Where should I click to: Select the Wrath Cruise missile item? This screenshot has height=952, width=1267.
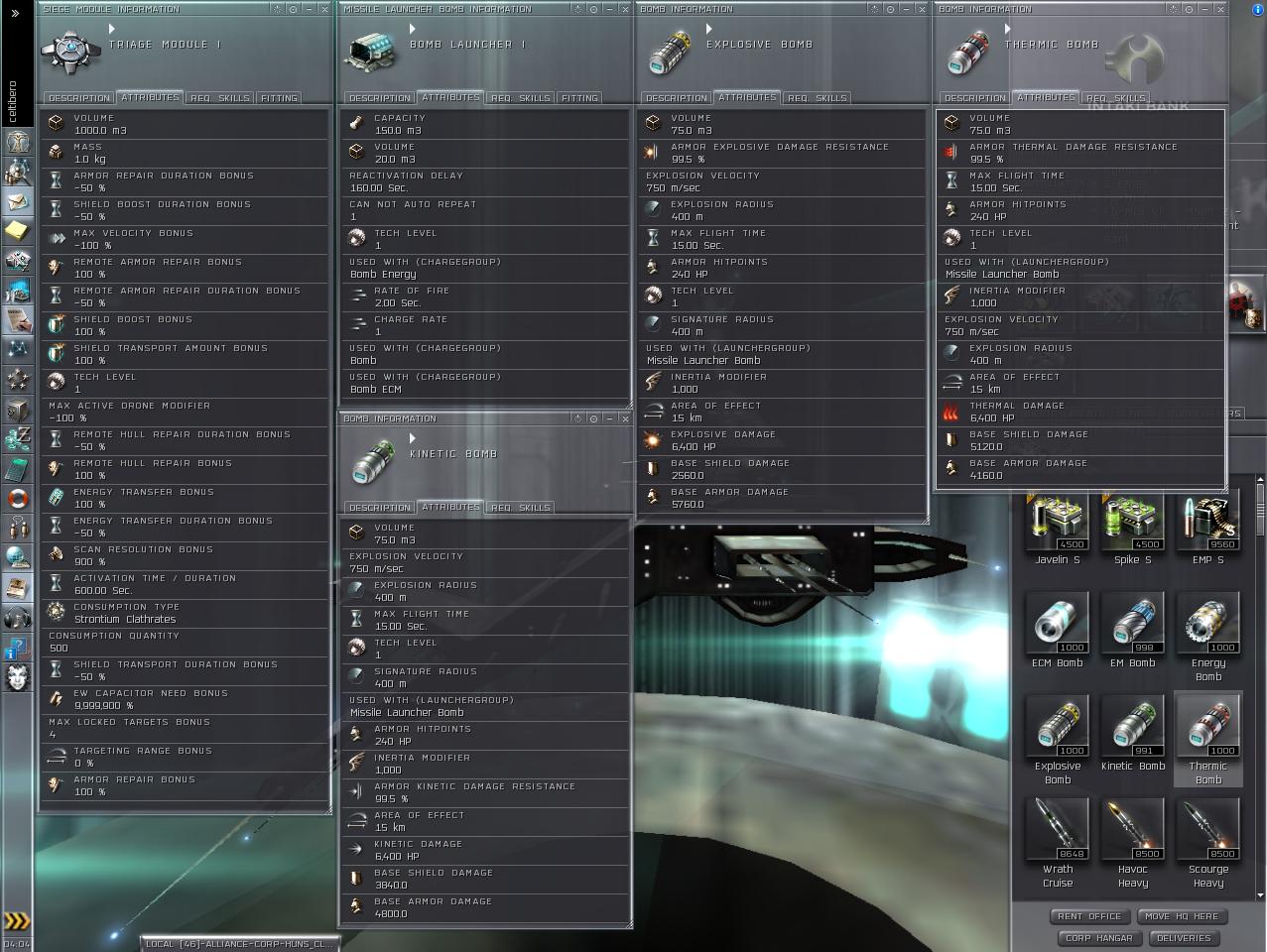click(1058, 843)
